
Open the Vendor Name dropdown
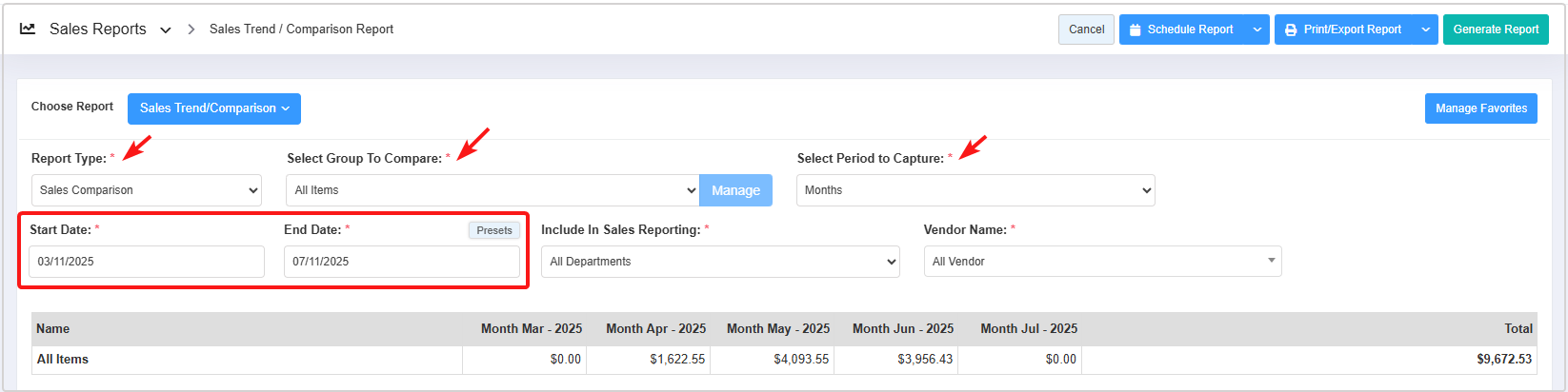point(1102,262)
